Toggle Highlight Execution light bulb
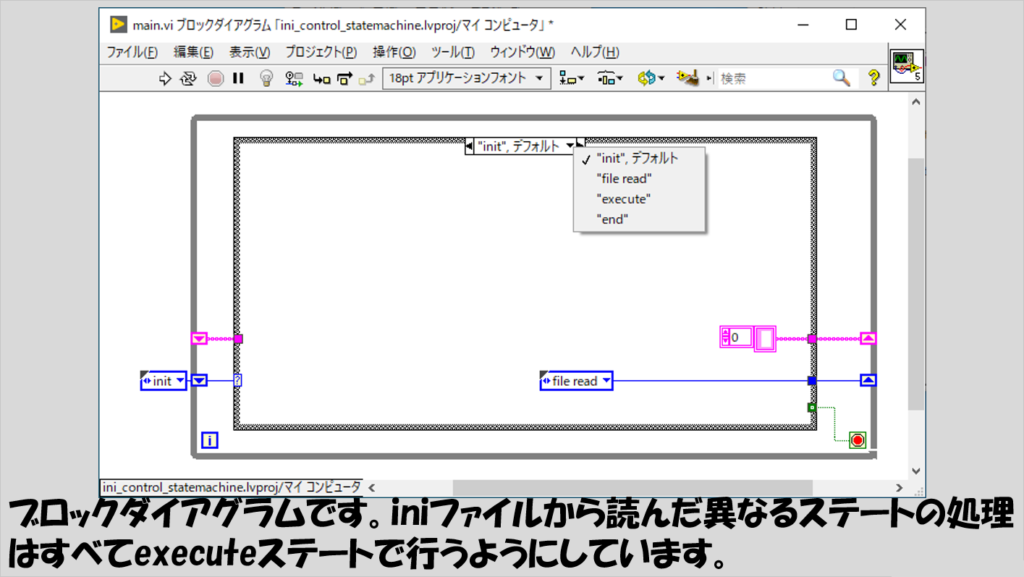The image size is (1024, 577). 266,78
